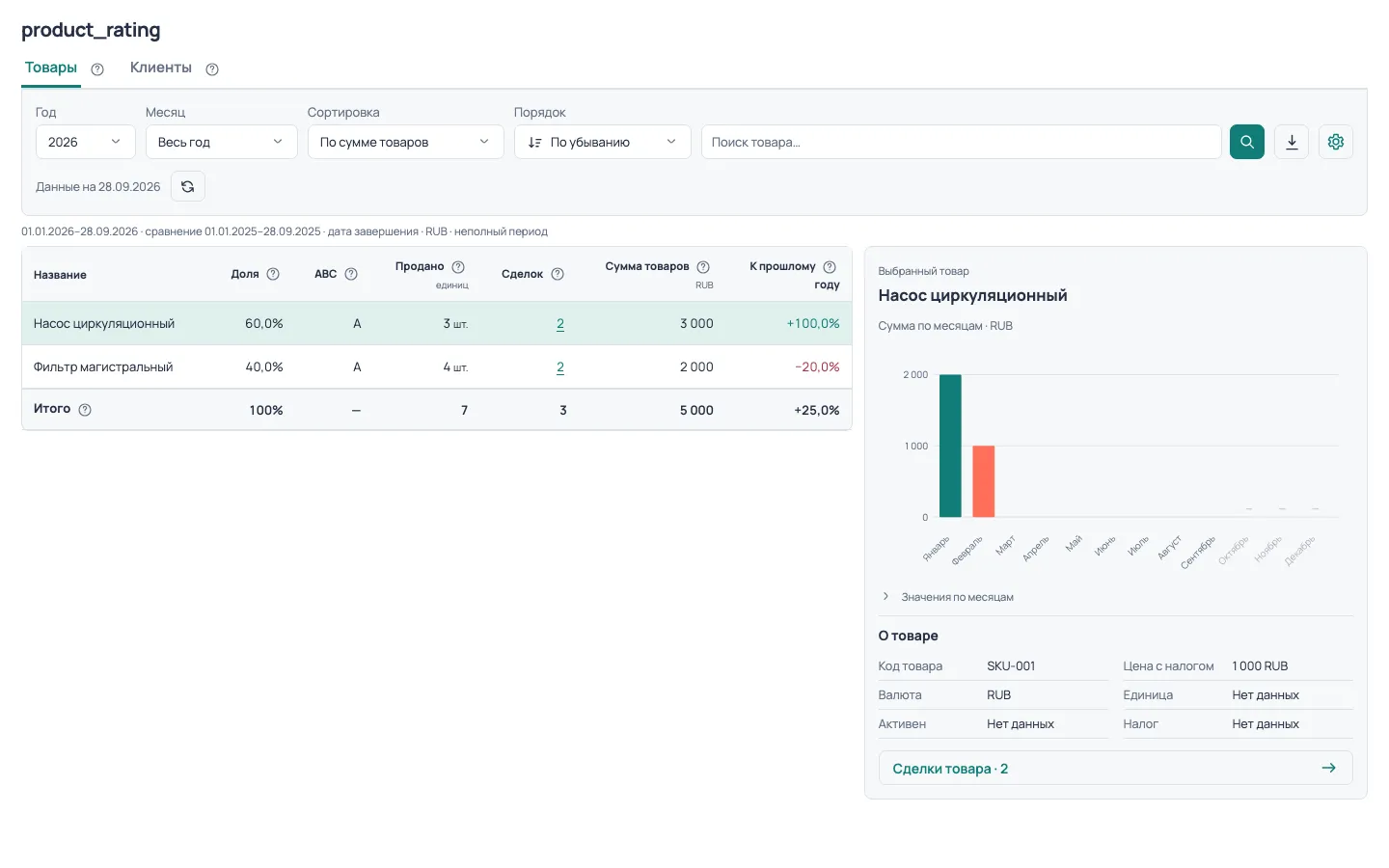The image size is (1389, 868).
Task: Click 60,0% share value
Action: [264, 324]
